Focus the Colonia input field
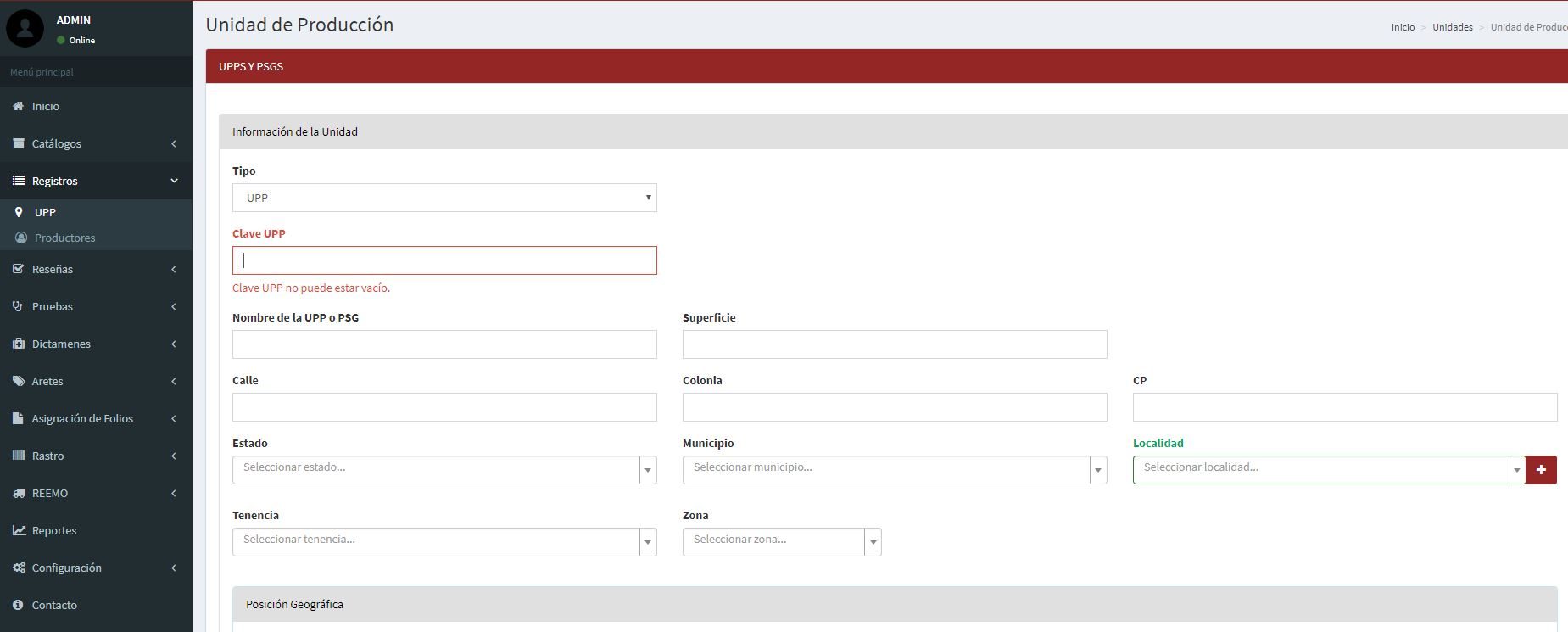The image size is (1568, 632). (x=895, y=407)
